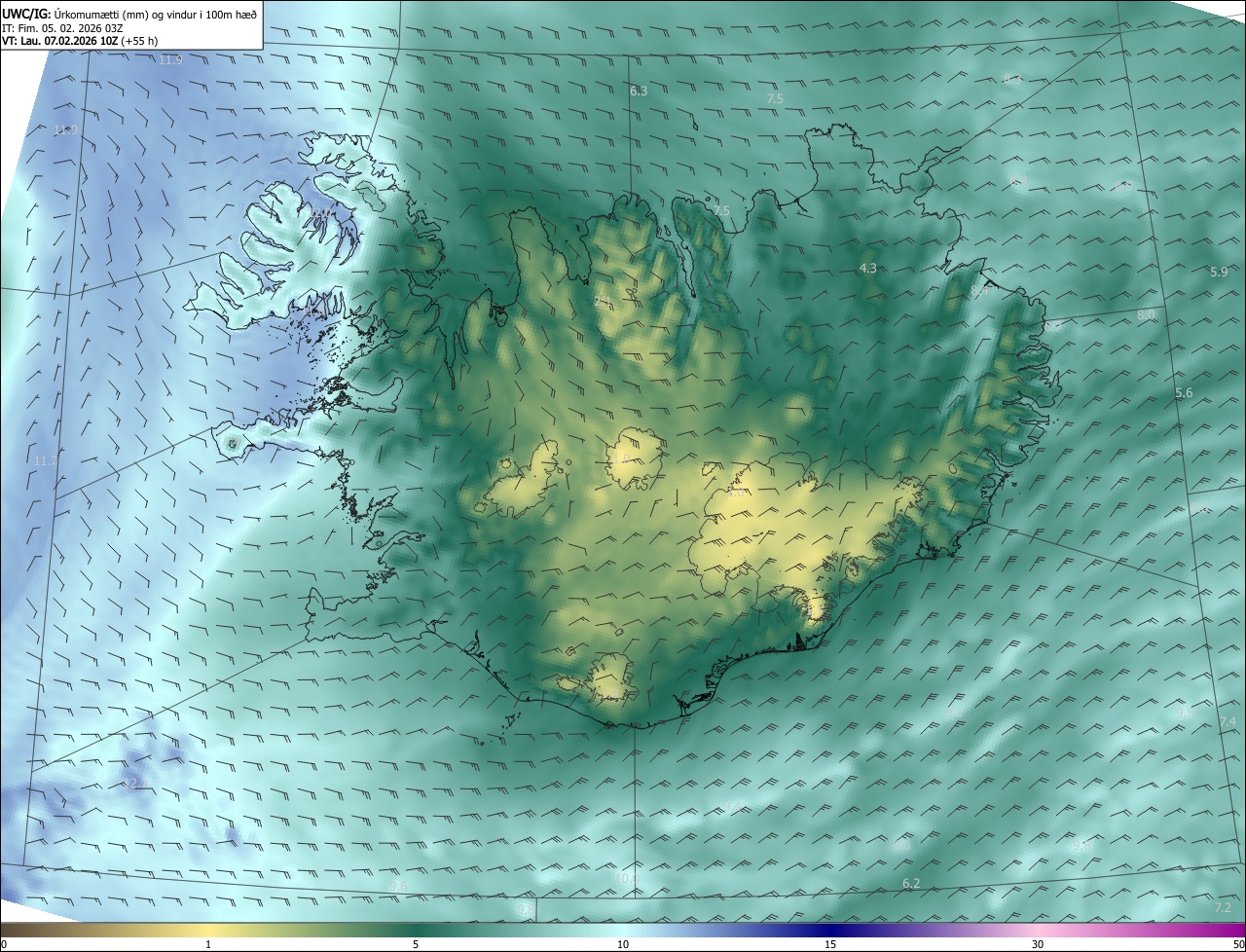
Task: Click the 5 tick on the color scale
Action: 416,945
